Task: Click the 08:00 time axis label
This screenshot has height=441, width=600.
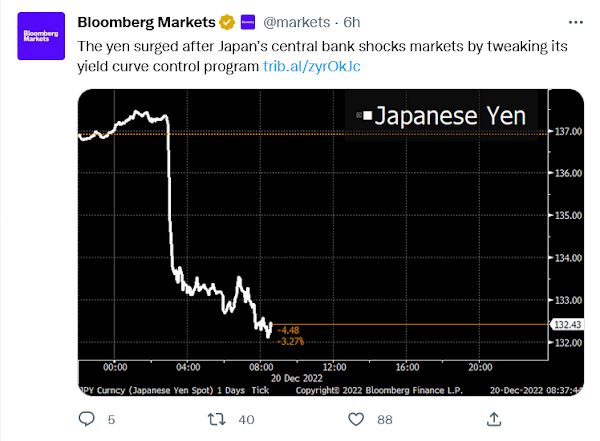Action: pyautogui.click(x=261, y=368)
